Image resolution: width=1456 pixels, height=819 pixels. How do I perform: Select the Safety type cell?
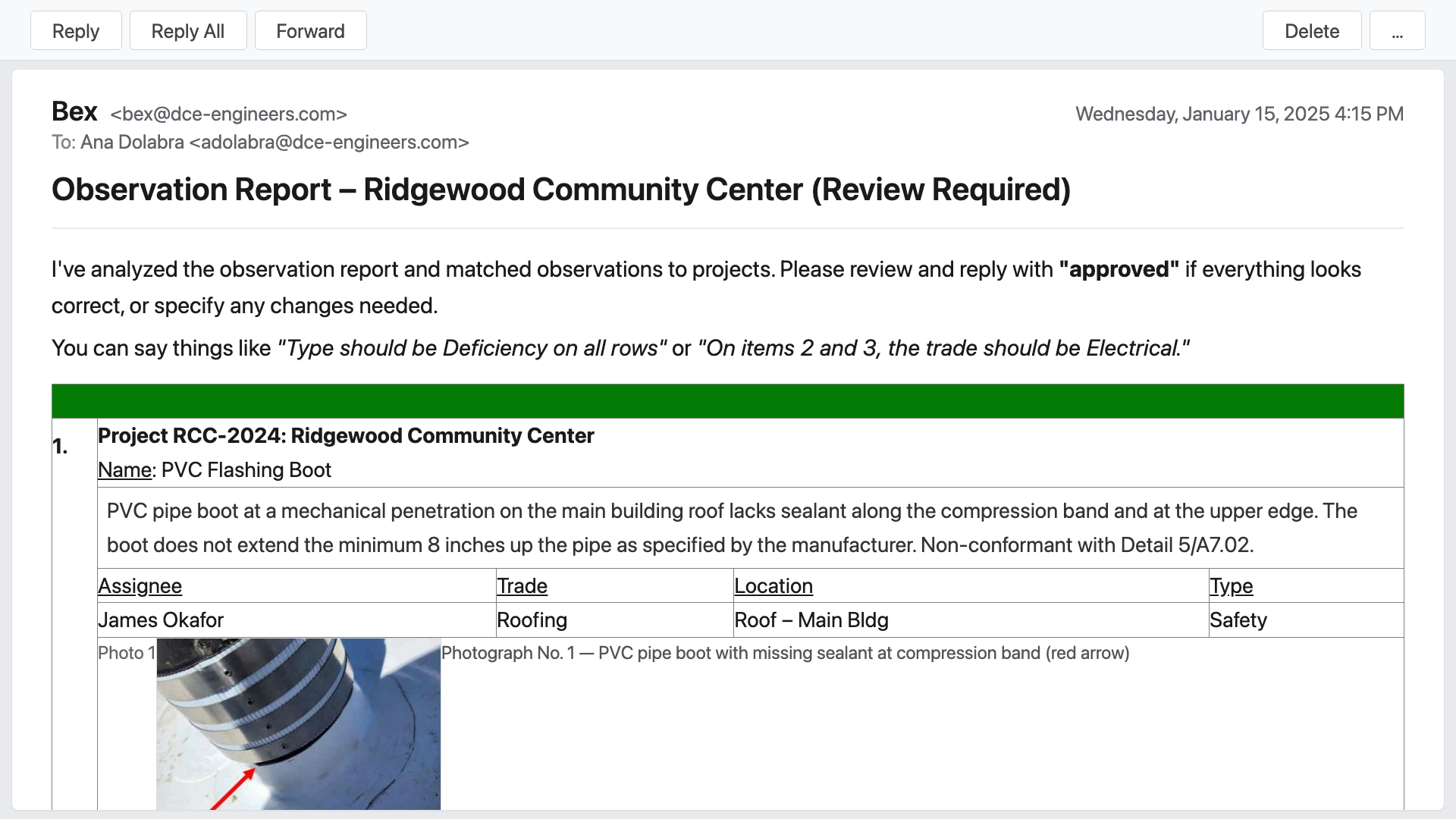click(x=1306, y=620)
